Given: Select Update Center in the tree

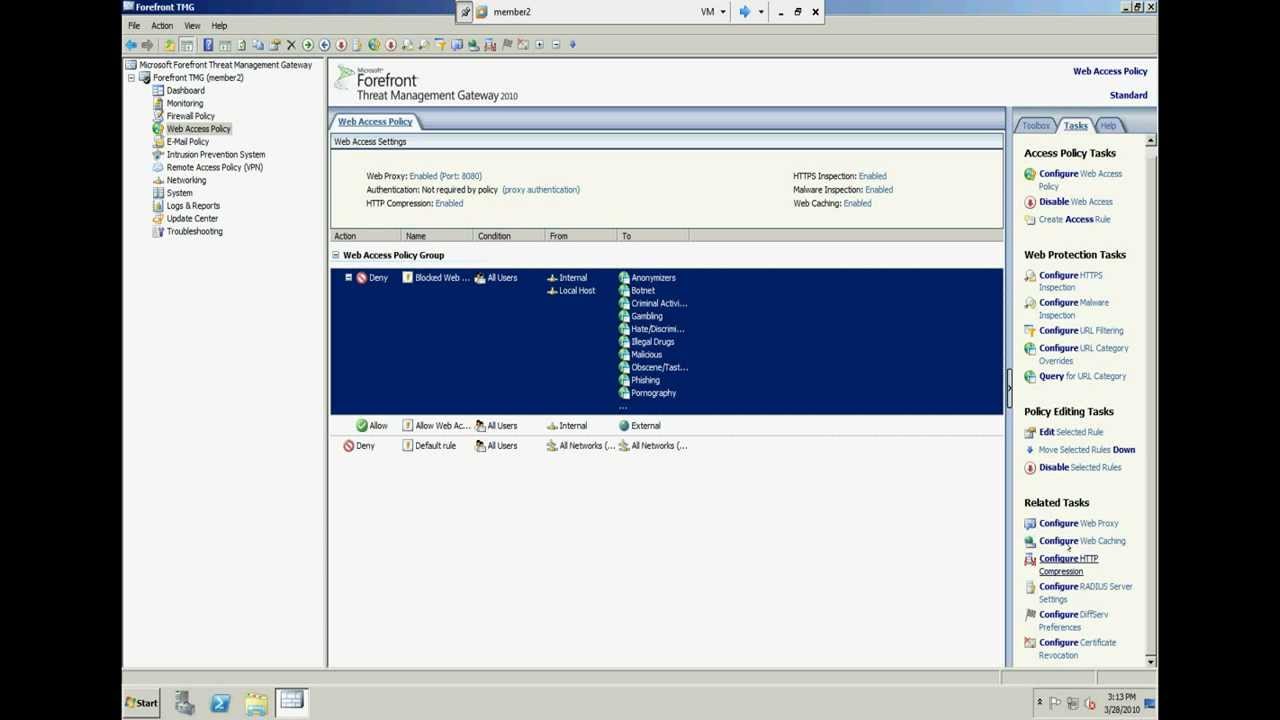Looking at the screenshot, I should pyautogui.click(x=192, y=219).
